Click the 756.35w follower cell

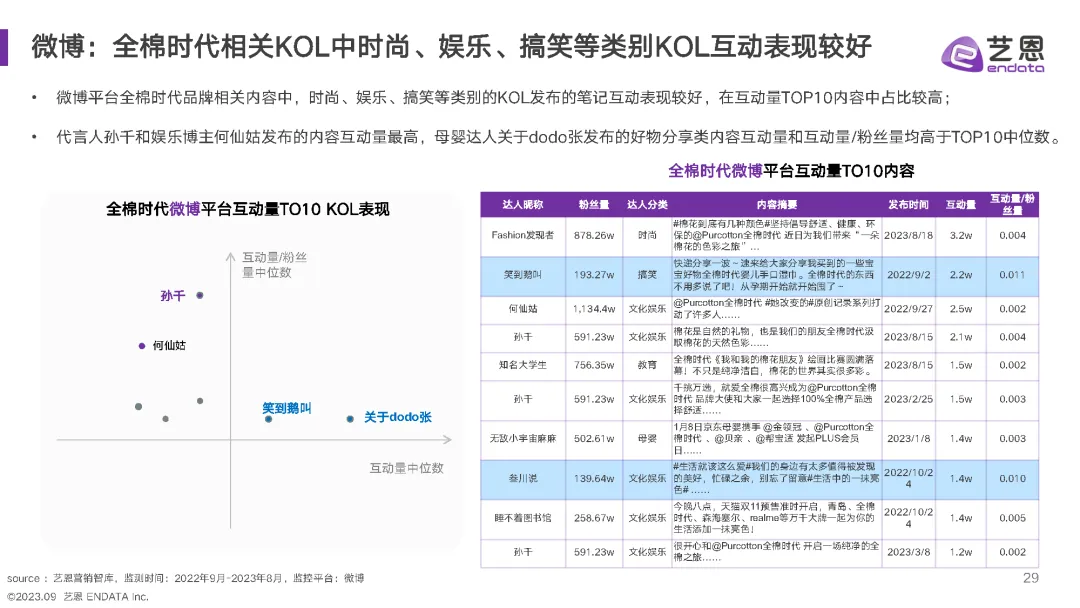pos(594,366)
